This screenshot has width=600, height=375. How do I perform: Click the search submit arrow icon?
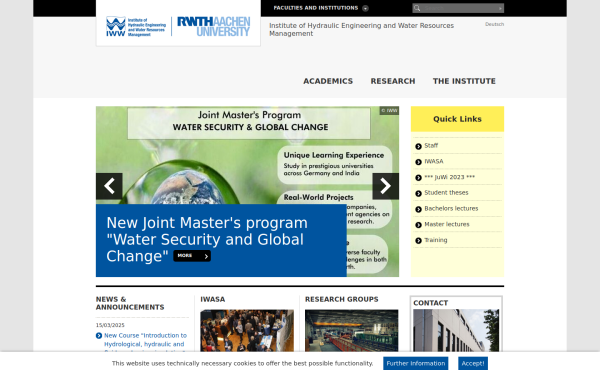coord(500,8)
